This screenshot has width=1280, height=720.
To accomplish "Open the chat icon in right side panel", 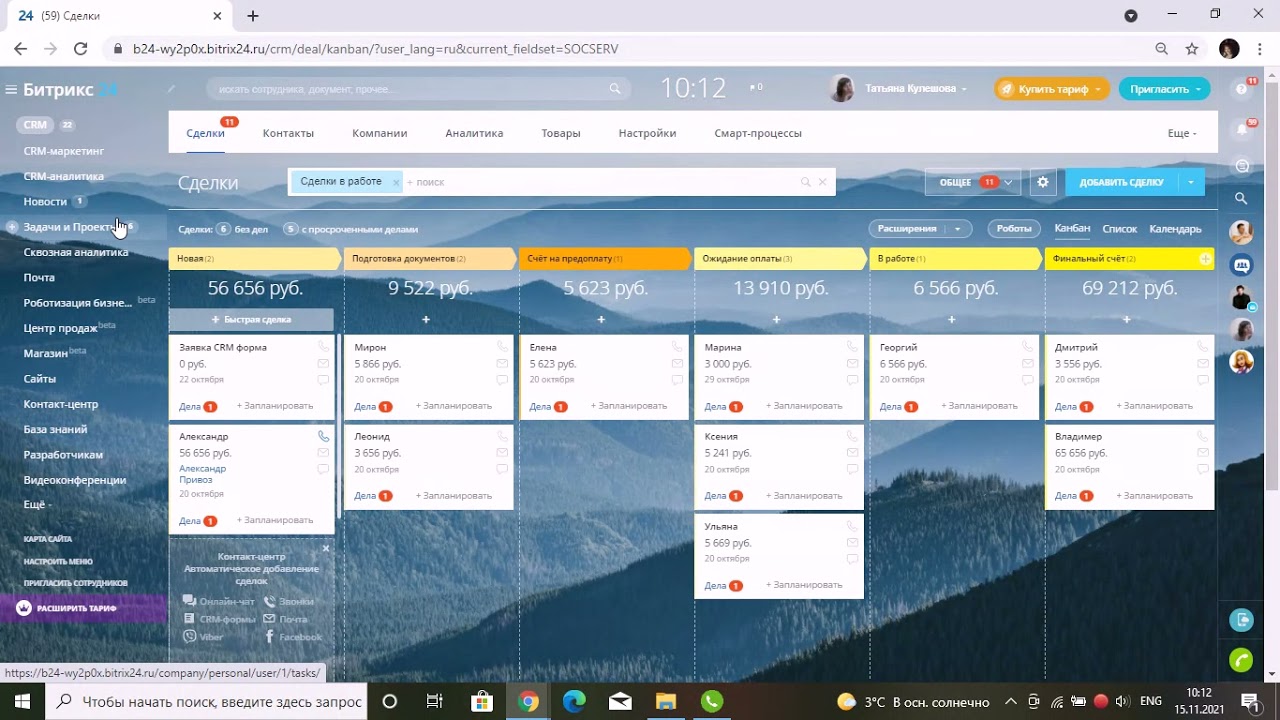I will (1242, 165).
